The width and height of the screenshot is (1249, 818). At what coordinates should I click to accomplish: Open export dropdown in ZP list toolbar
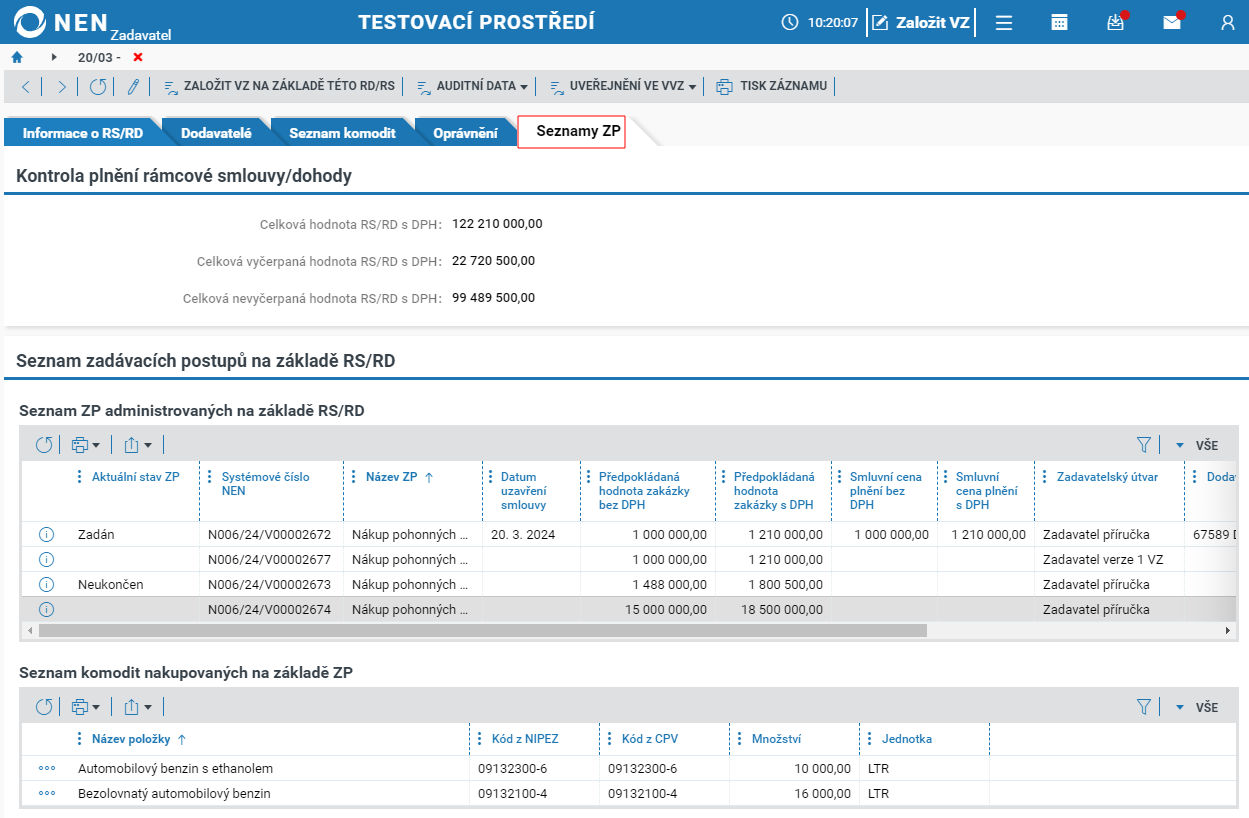[x=138, y=445]
